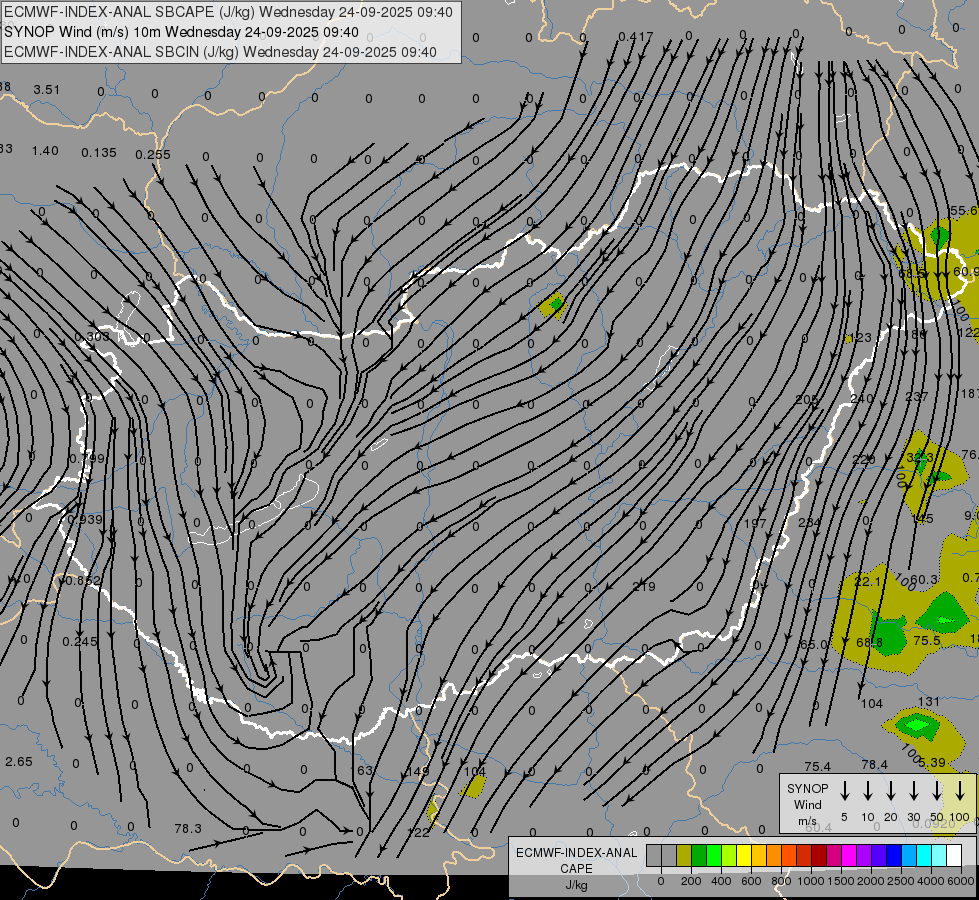Pick the dark red swatch before 1500
This screenshot has height=900, width=979.
(819, 856)
